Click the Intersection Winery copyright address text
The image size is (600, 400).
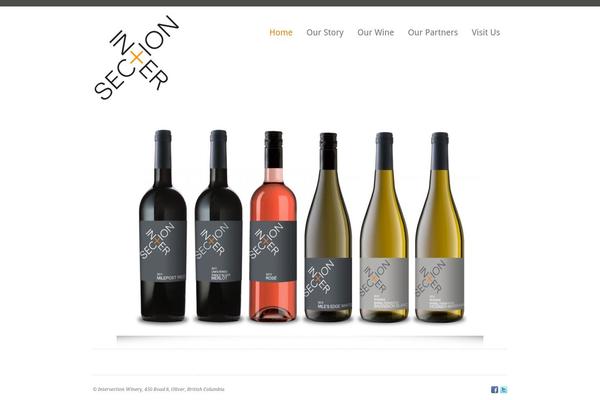[x=158, y=389]
